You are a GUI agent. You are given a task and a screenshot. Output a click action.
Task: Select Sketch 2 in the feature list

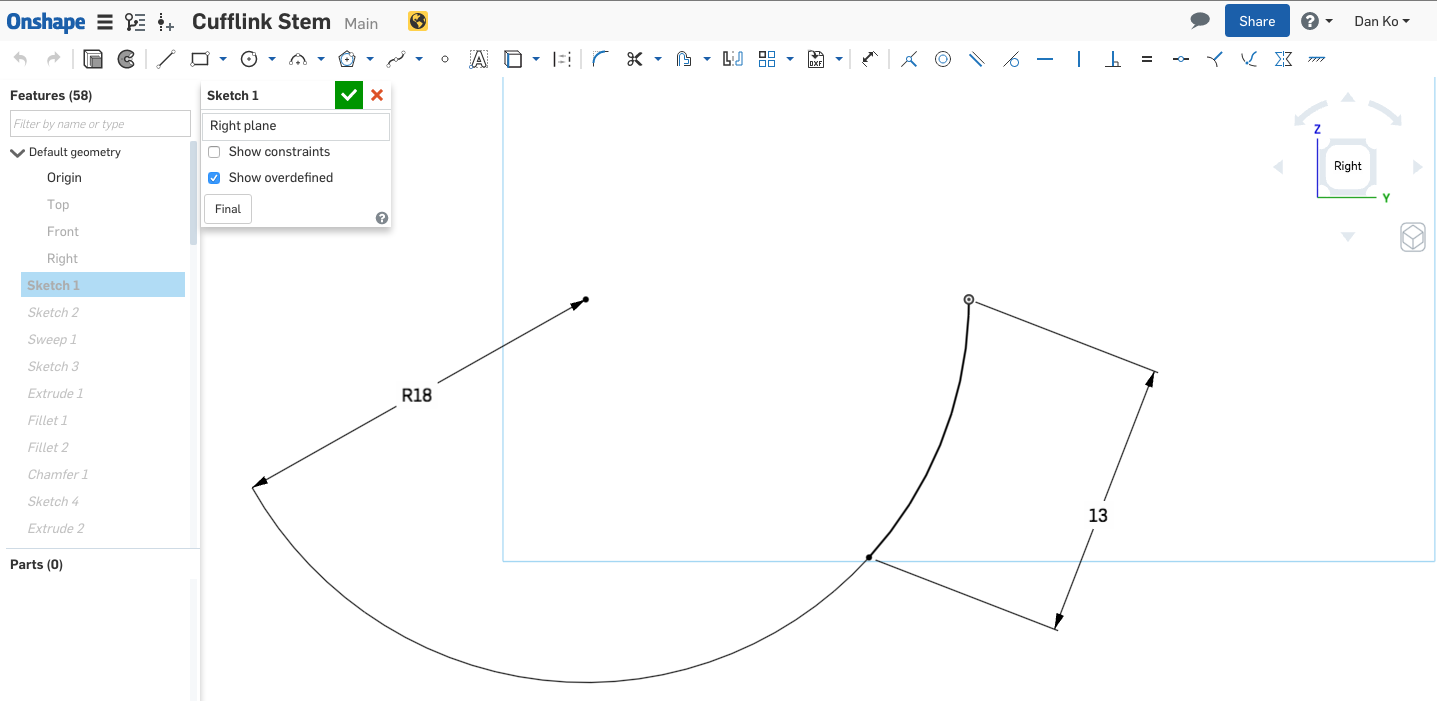click(x=53, y=313)
